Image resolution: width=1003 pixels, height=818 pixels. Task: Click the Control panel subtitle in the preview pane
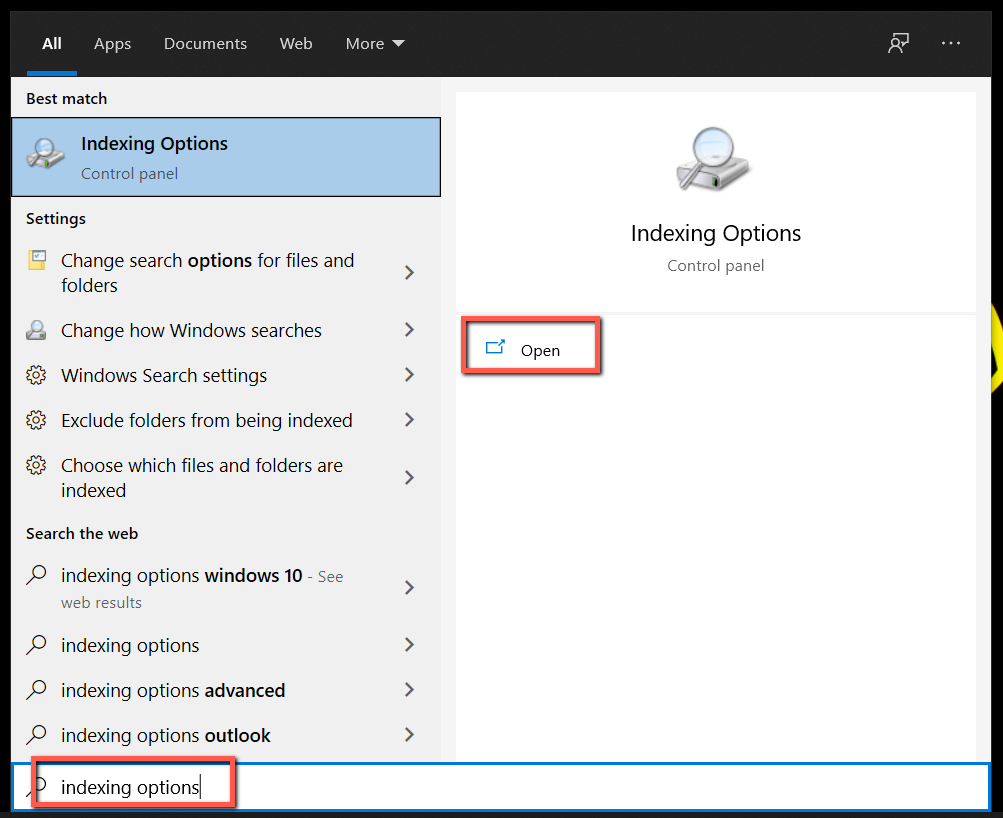(x=716, y=265)
